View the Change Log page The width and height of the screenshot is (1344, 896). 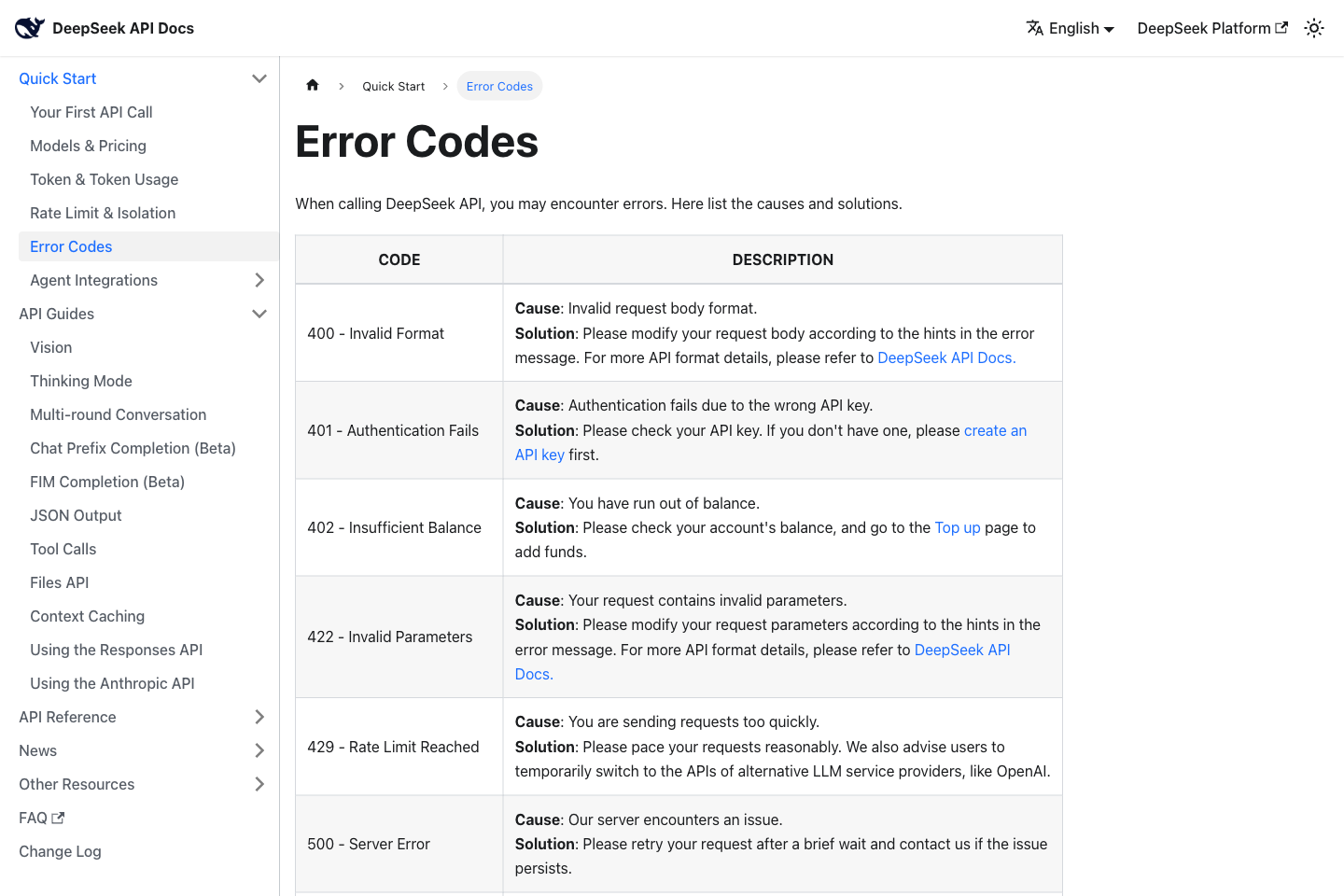pos(60,851)
